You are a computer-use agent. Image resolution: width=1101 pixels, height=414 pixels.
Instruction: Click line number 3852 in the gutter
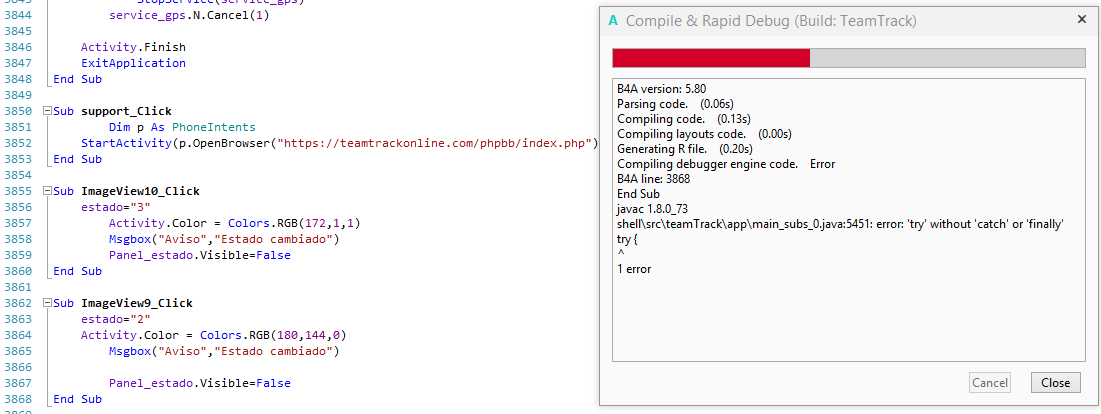(20, 143)
